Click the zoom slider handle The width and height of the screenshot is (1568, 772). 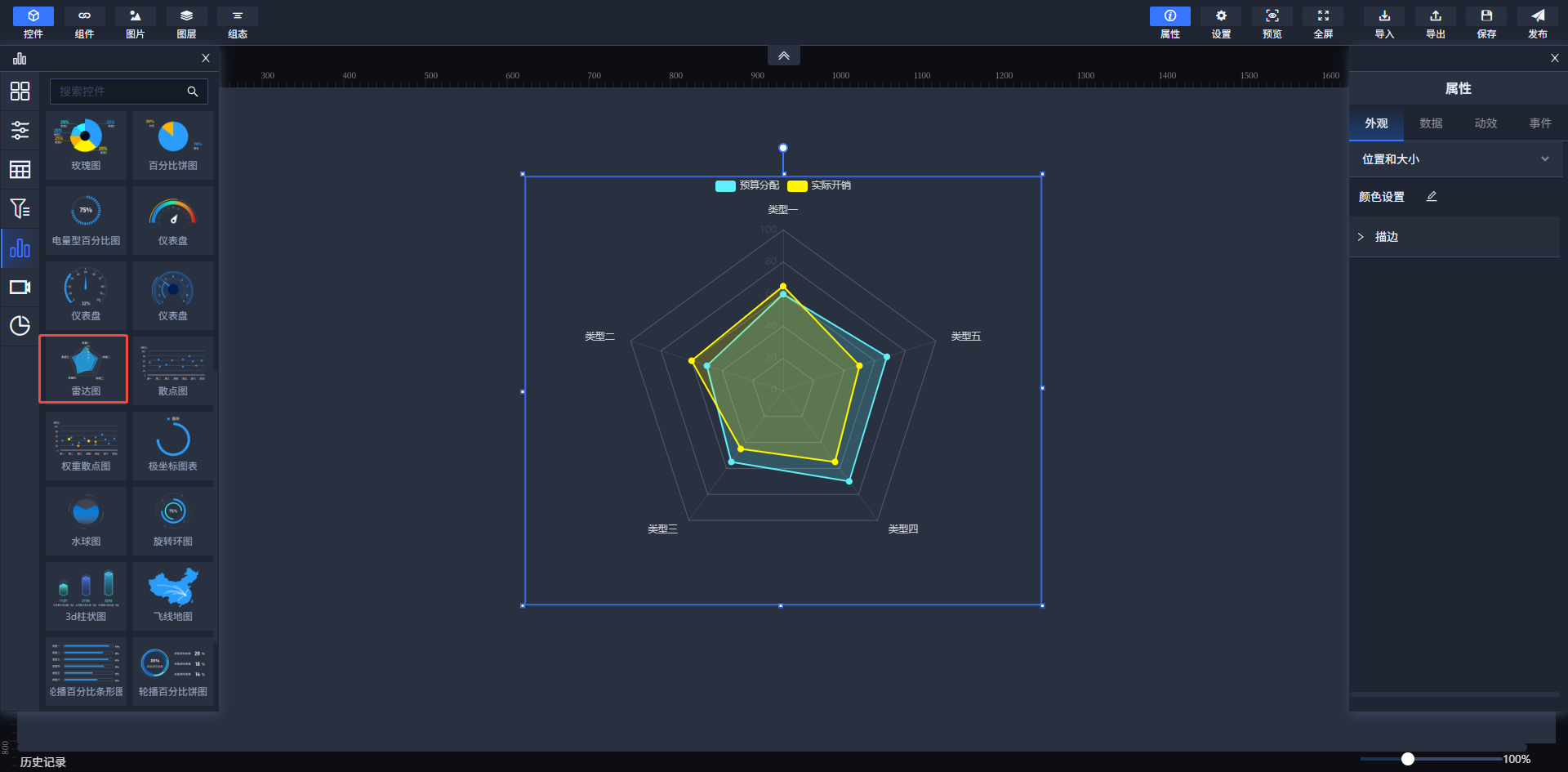1407,759
